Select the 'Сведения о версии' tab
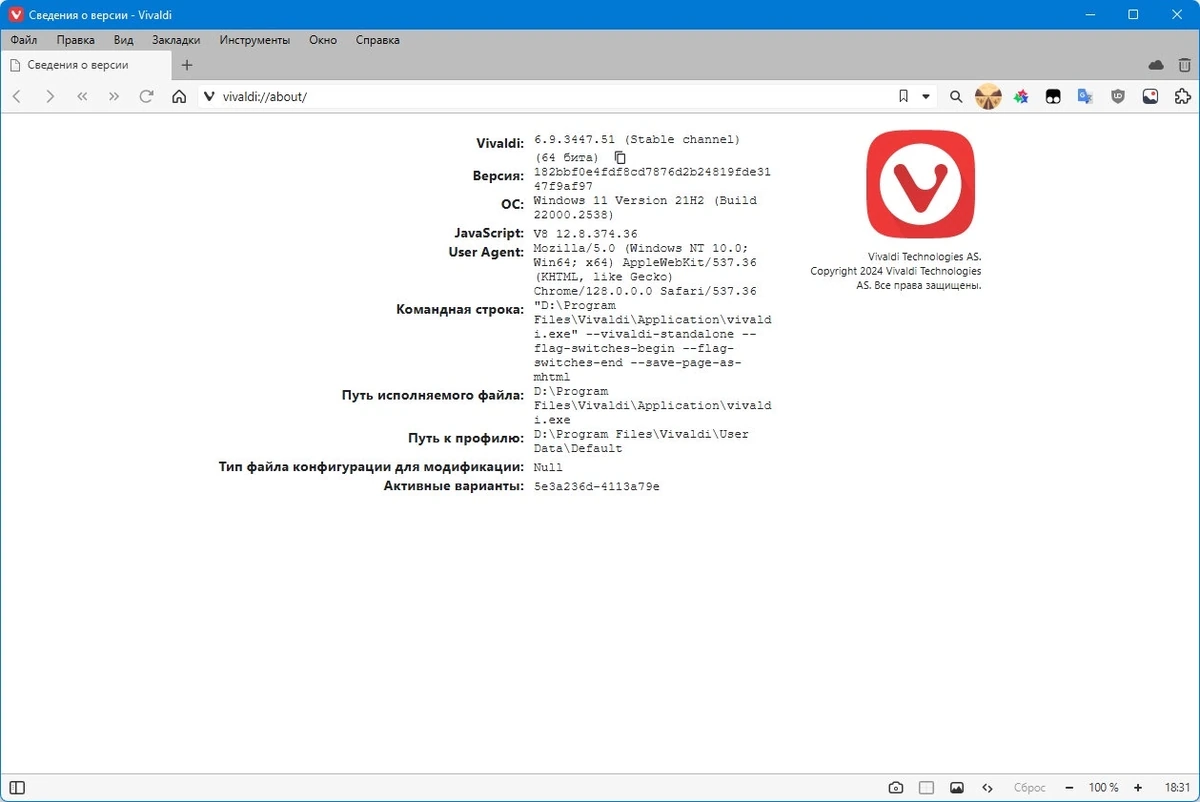The image size is (1200, 802). [x=84, y=65]
